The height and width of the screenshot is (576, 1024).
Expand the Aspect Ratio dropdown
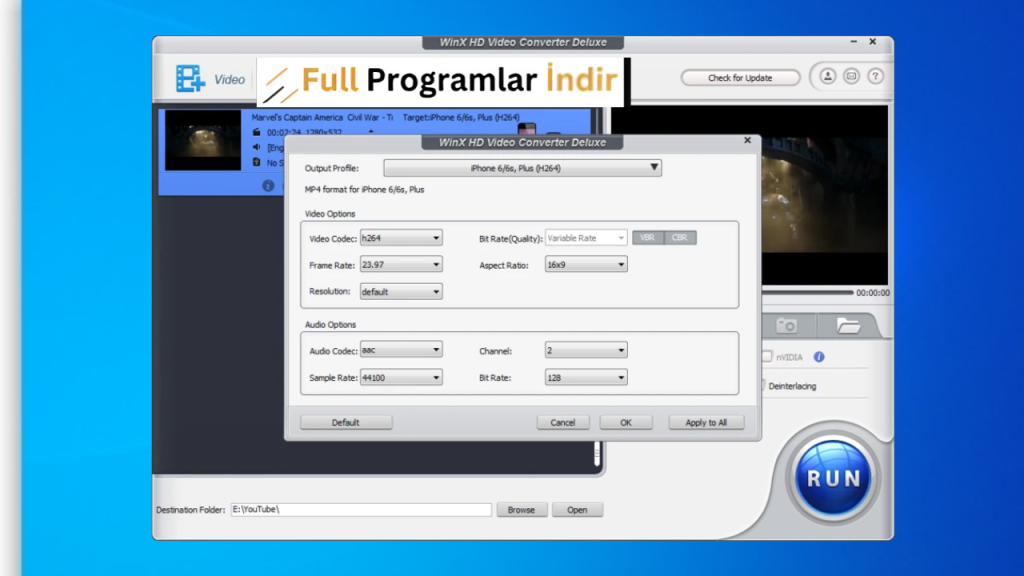click(586, 264)
